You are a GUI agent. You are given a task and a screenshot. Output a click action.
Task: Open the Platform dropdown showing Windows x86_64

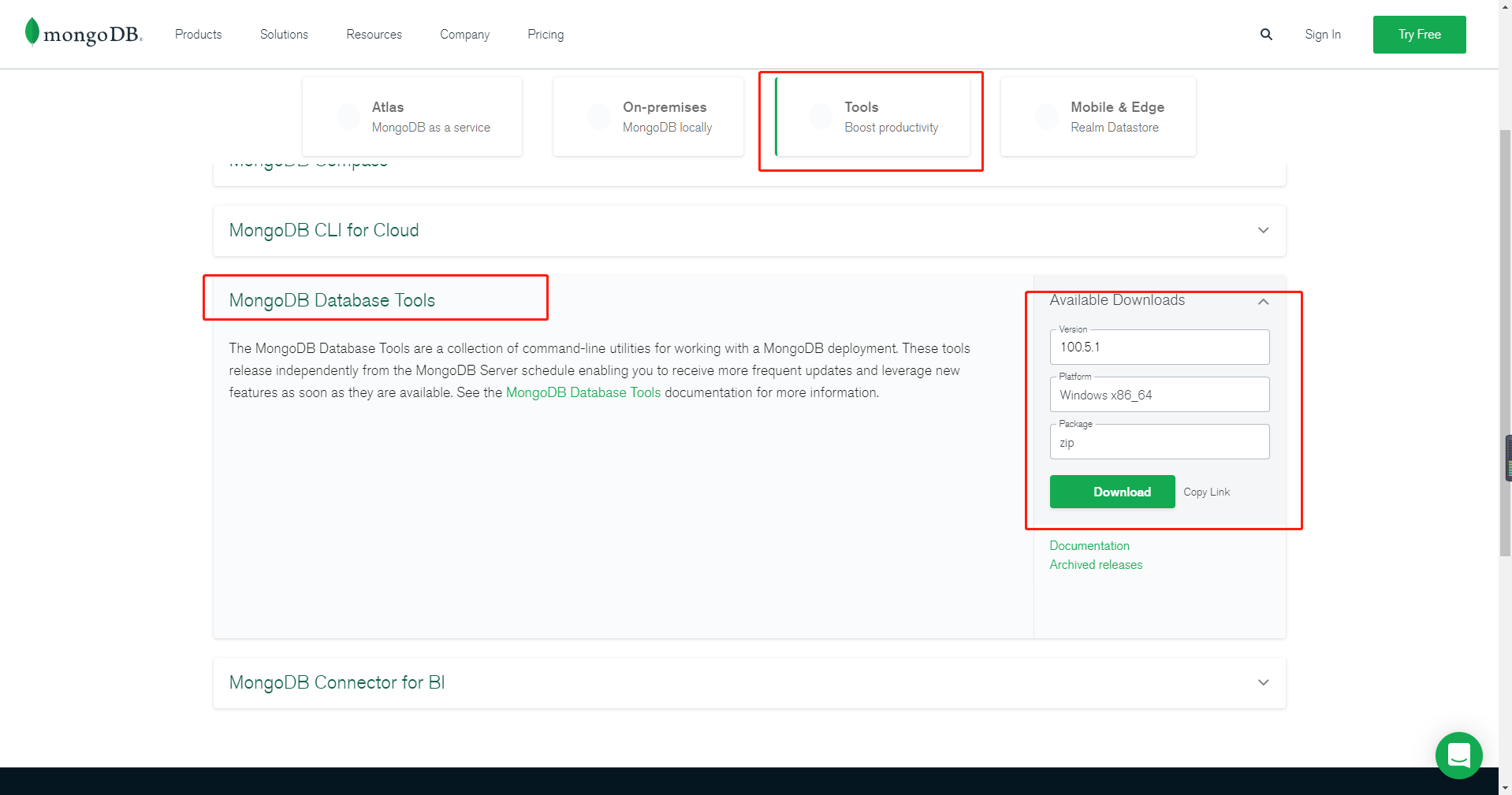1158,394
